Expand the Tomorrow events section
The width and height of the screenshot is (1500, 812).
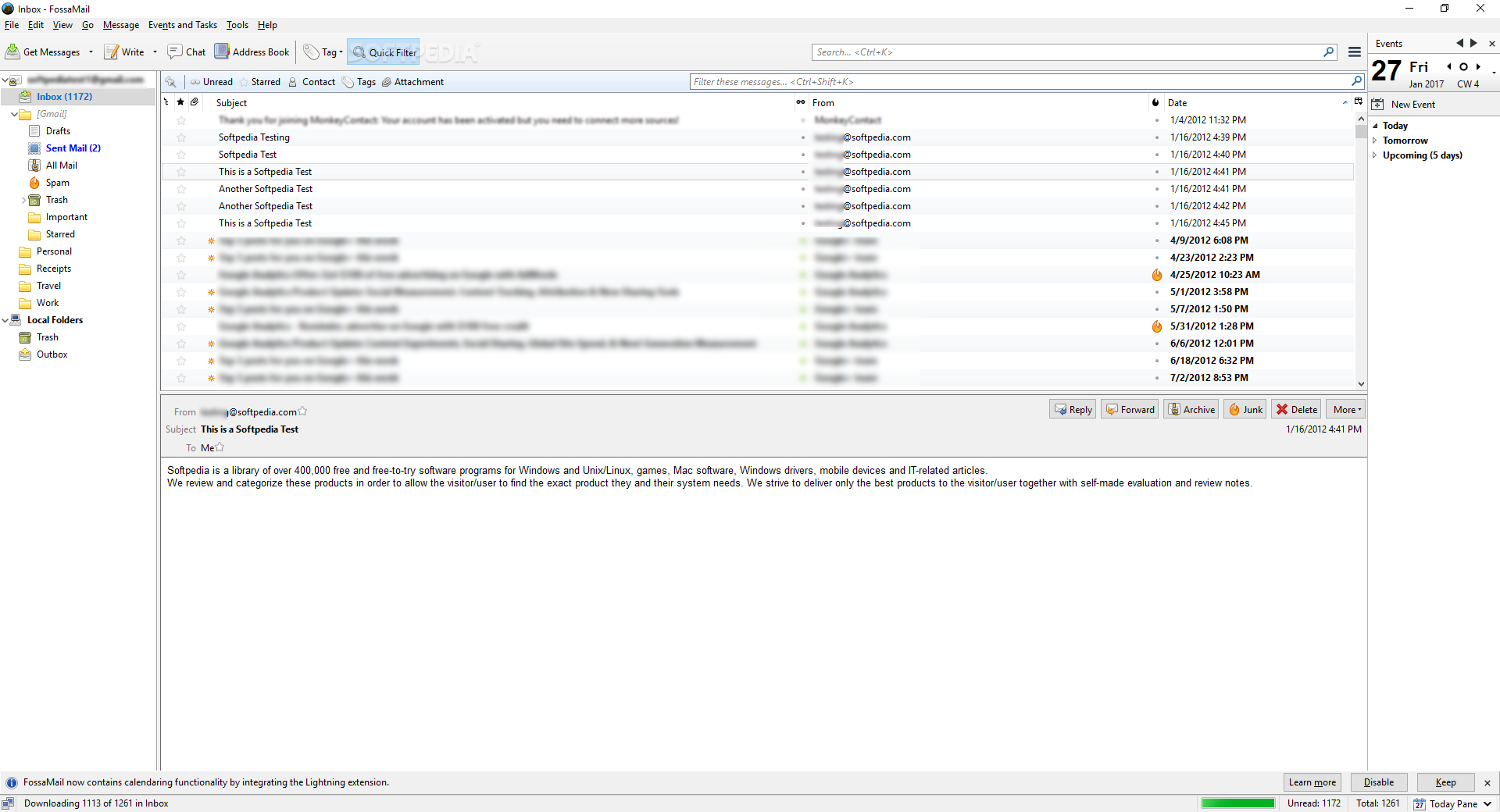coord(1375,141)
